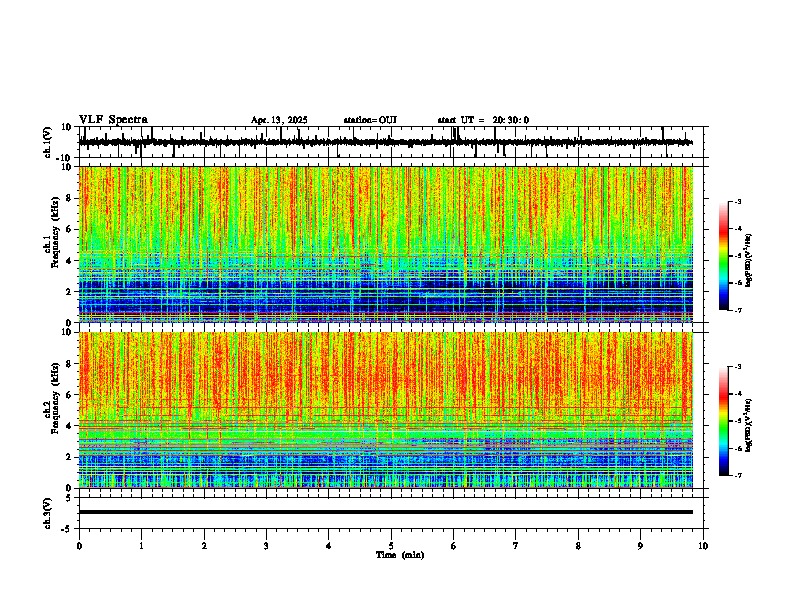Viewport: 792px width, 612px height.
Task: Click the ch.1 spectrogram color scale bar
Action: click(723, 256)
